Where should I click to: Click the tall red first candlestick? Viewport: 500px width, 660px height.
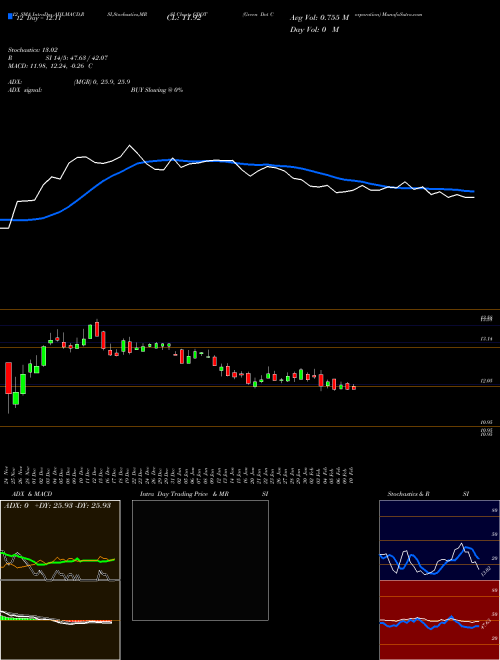click(x=8, y=378)
